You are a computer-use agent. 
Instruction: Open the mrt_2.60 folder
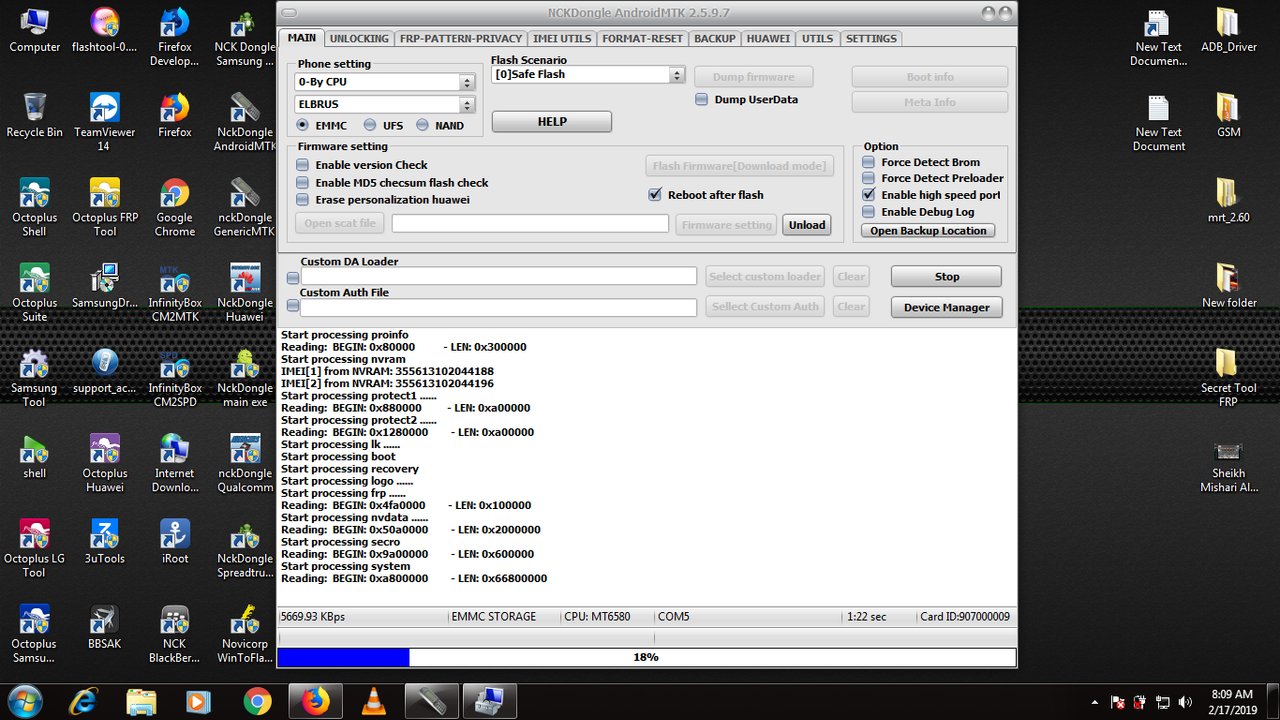point(1229,200)
